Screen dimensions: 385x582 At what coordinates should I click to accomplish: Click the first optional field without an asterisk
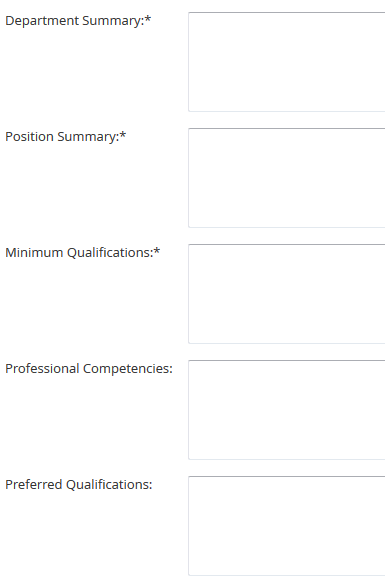(x=287, y=410)
